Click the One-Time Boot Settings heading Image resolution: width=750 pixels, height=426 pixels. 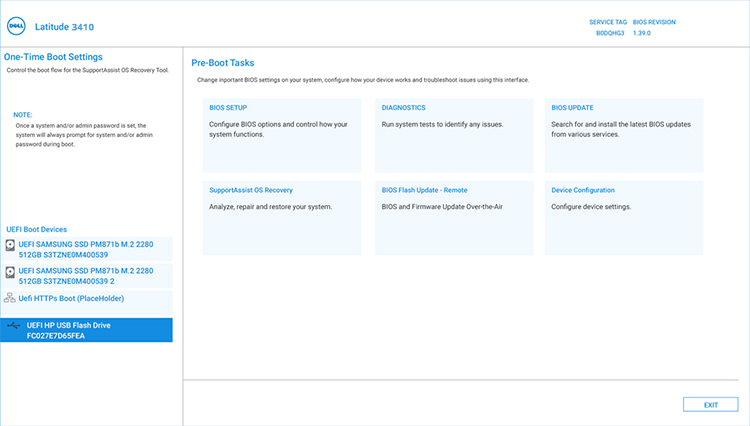[x=54, y=57]
